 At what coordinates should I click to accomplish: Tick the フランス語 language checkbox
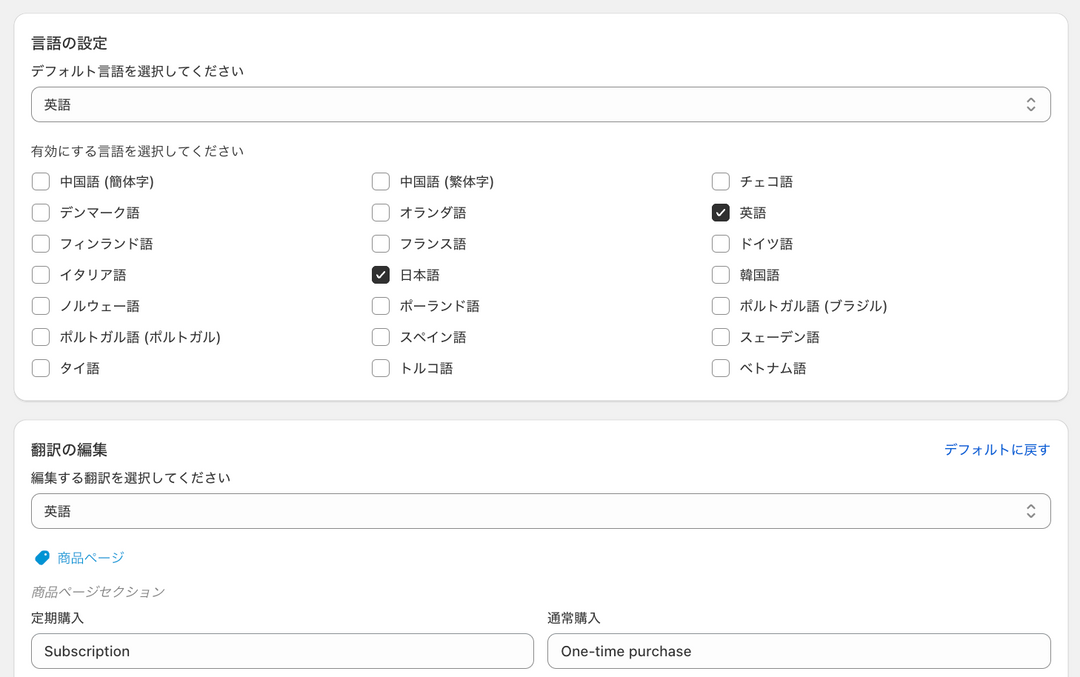point(381,244)
